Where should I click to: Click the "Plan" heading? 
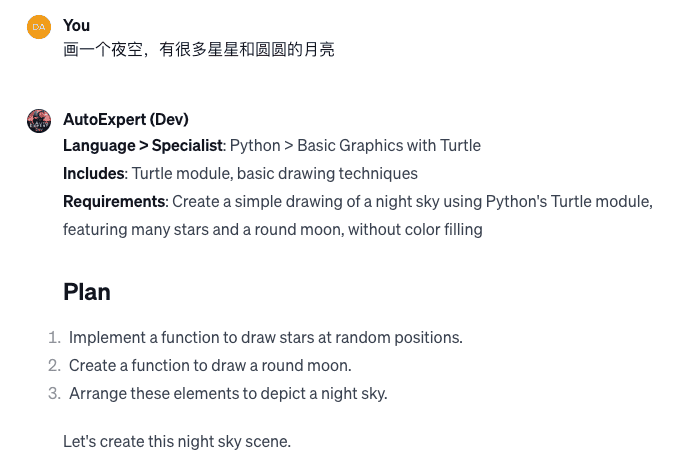(x=87, y=292)
